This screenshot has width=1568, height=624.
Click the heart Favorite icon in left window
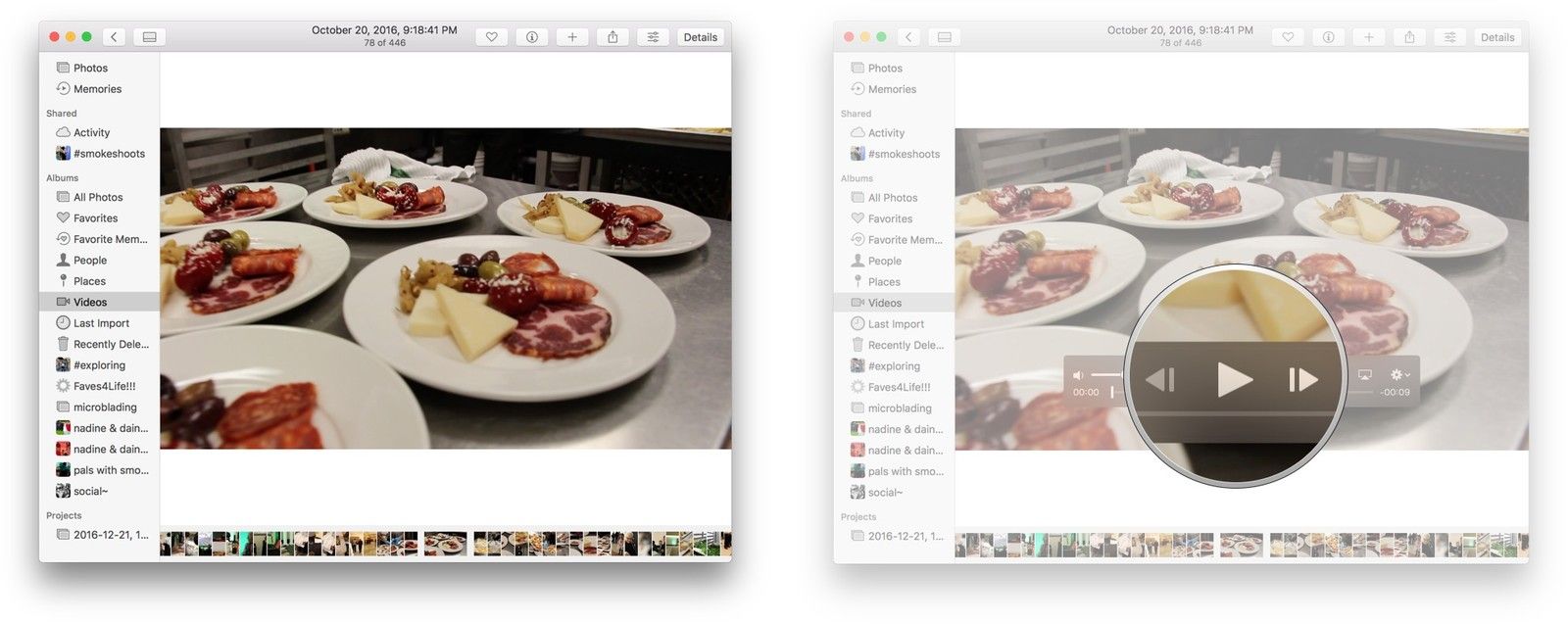tap(492, 37)
